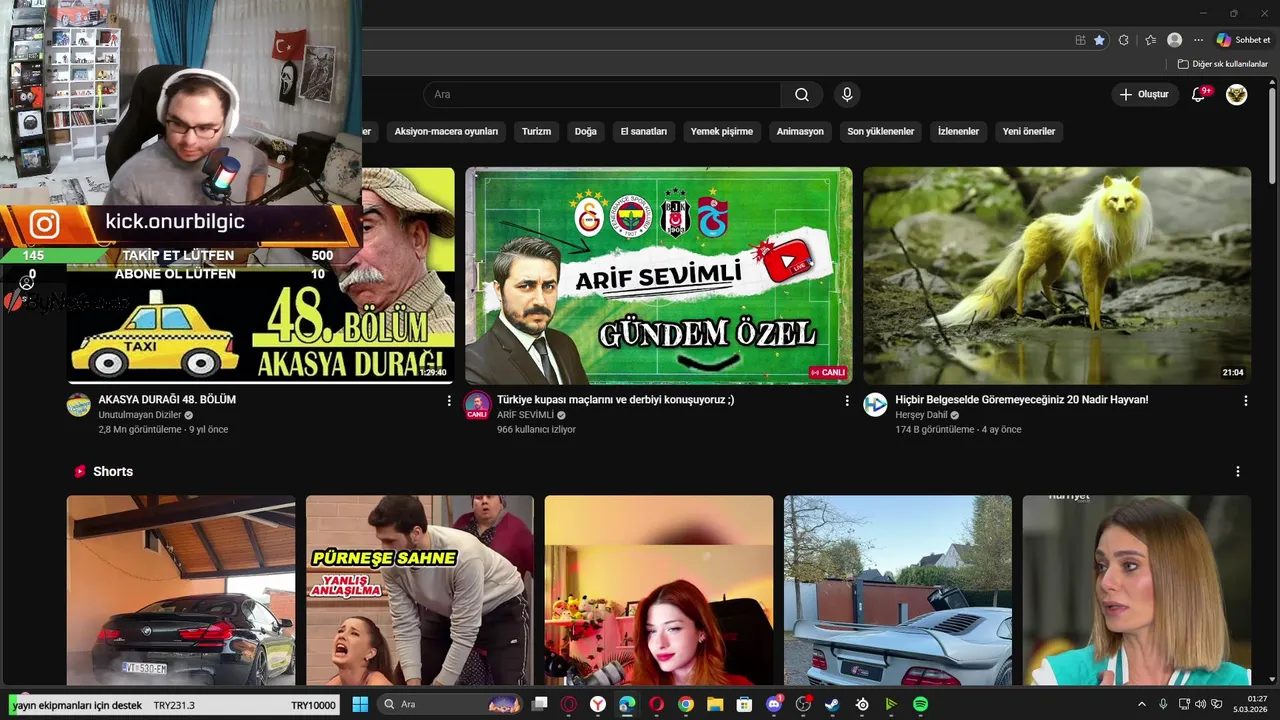This screenshot has height=720, width=1280.
Task: Open the ARİF SEVİMLİ channel name link
Action: click(525, 415)
